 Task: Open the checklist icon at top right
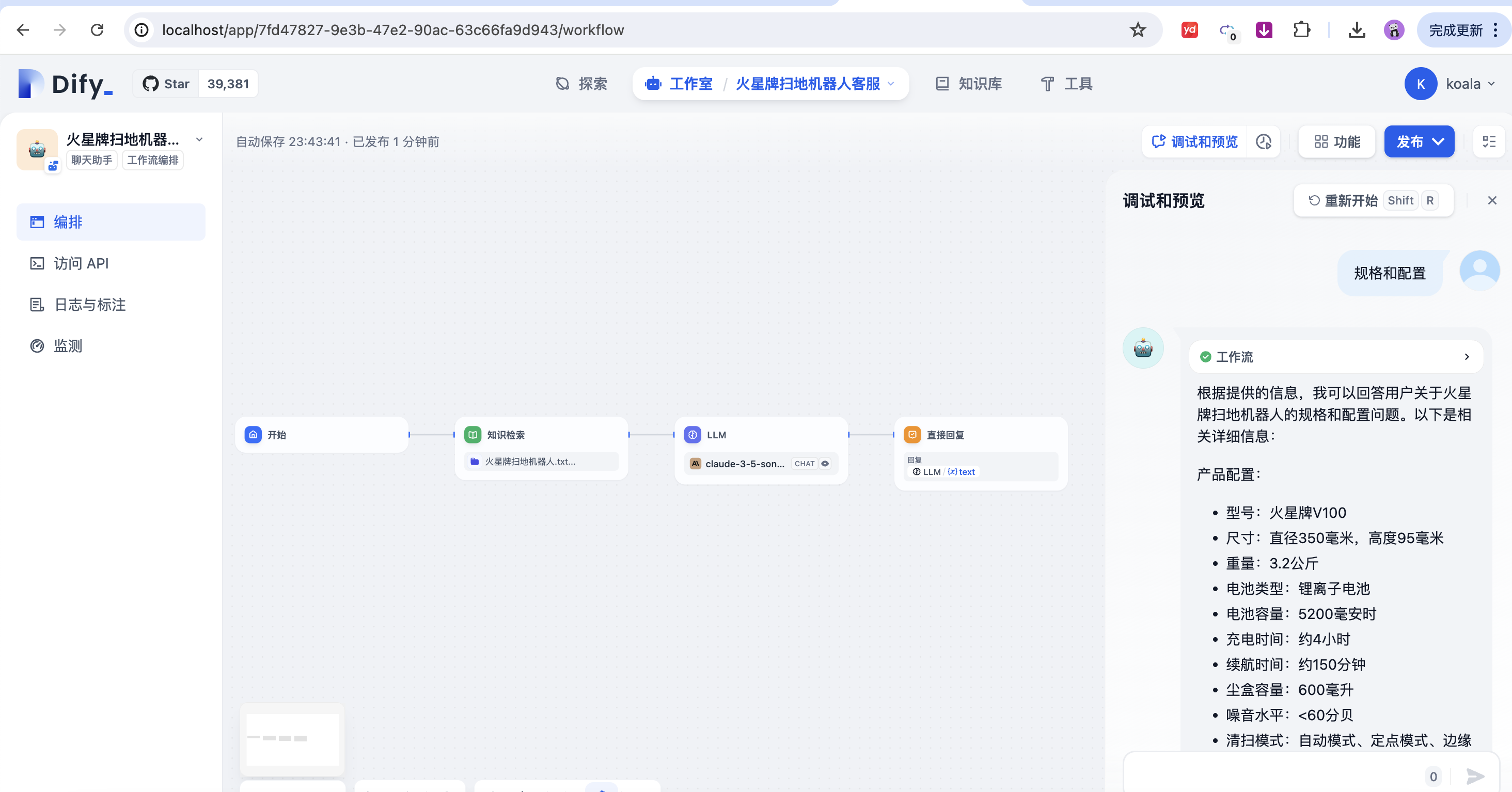[x=1489, y=142]
